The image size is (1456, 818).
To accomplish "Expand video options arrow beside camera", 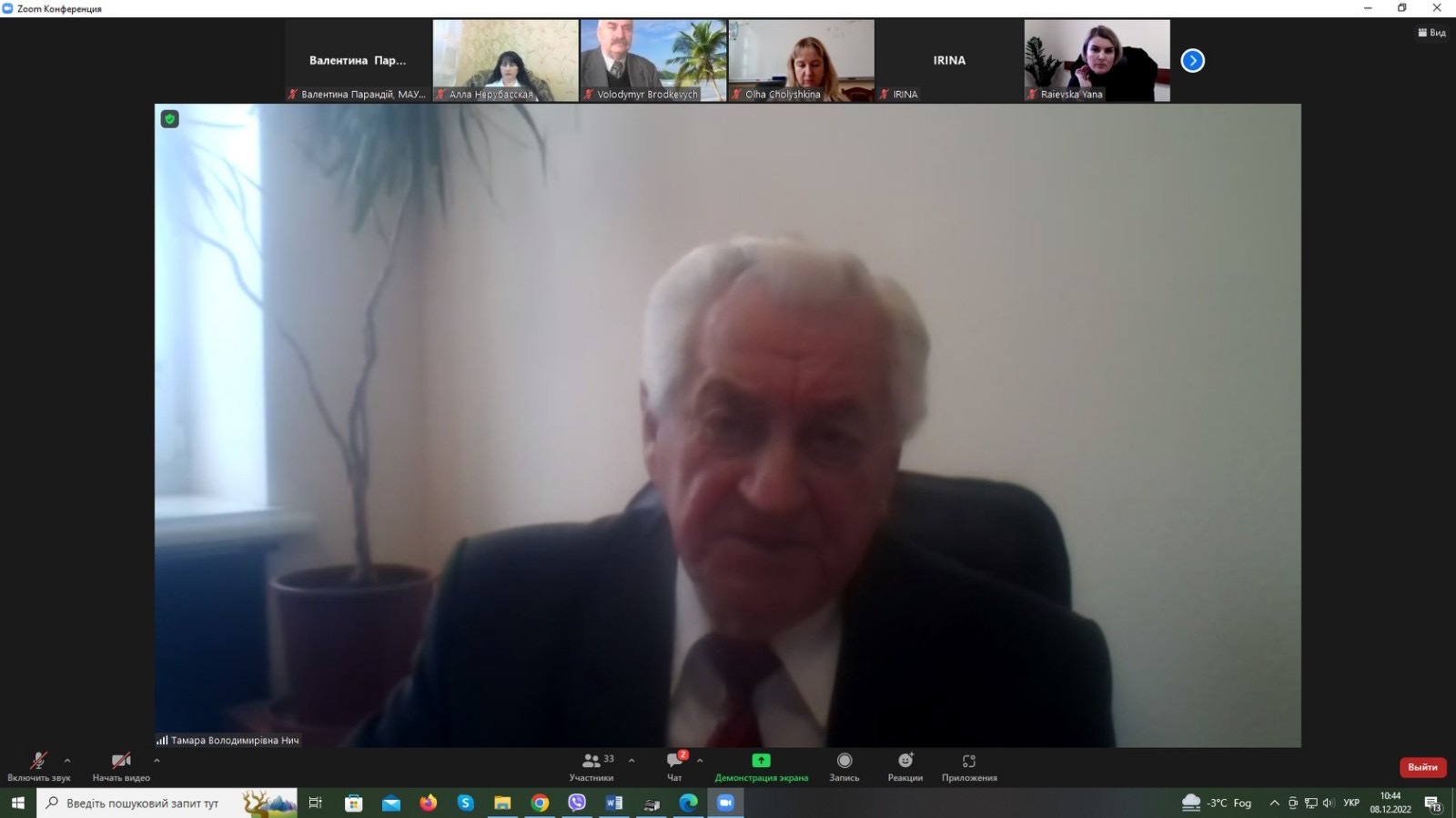I will pyautogui.click(x=157, y=760).
